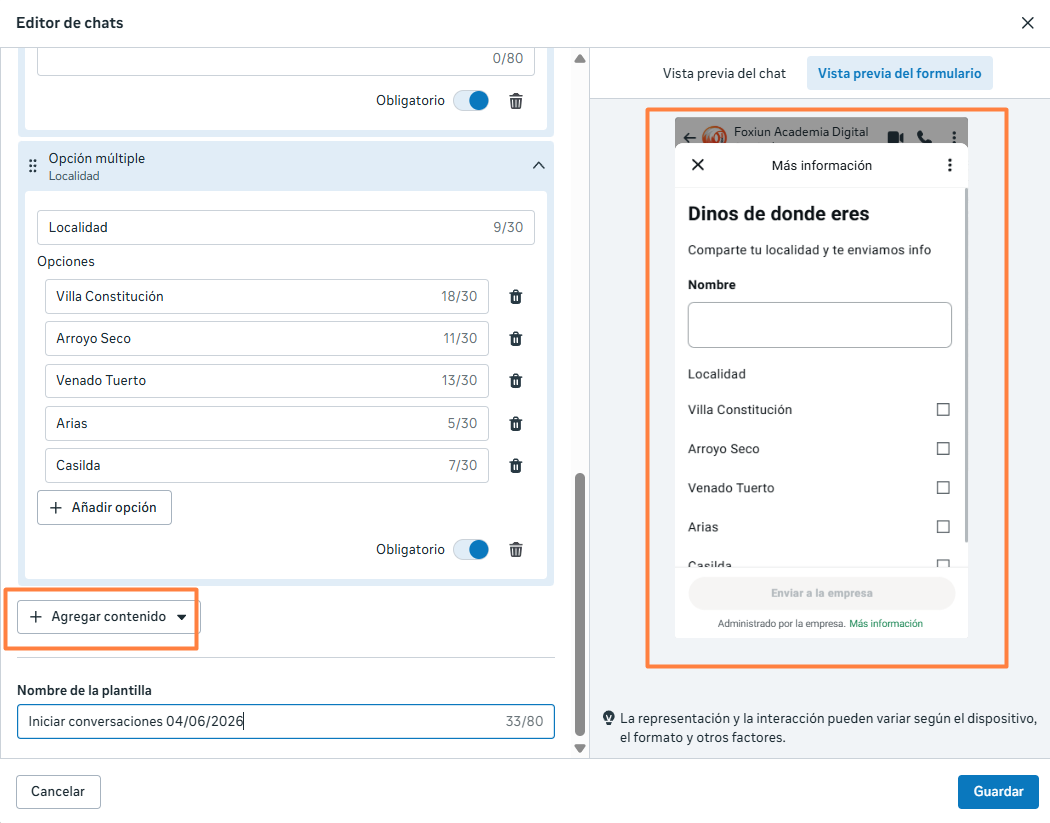This screenshot has height=823, width=1050.
Task: Collapse the Opción múltiple section
Action: click(538, 165)
